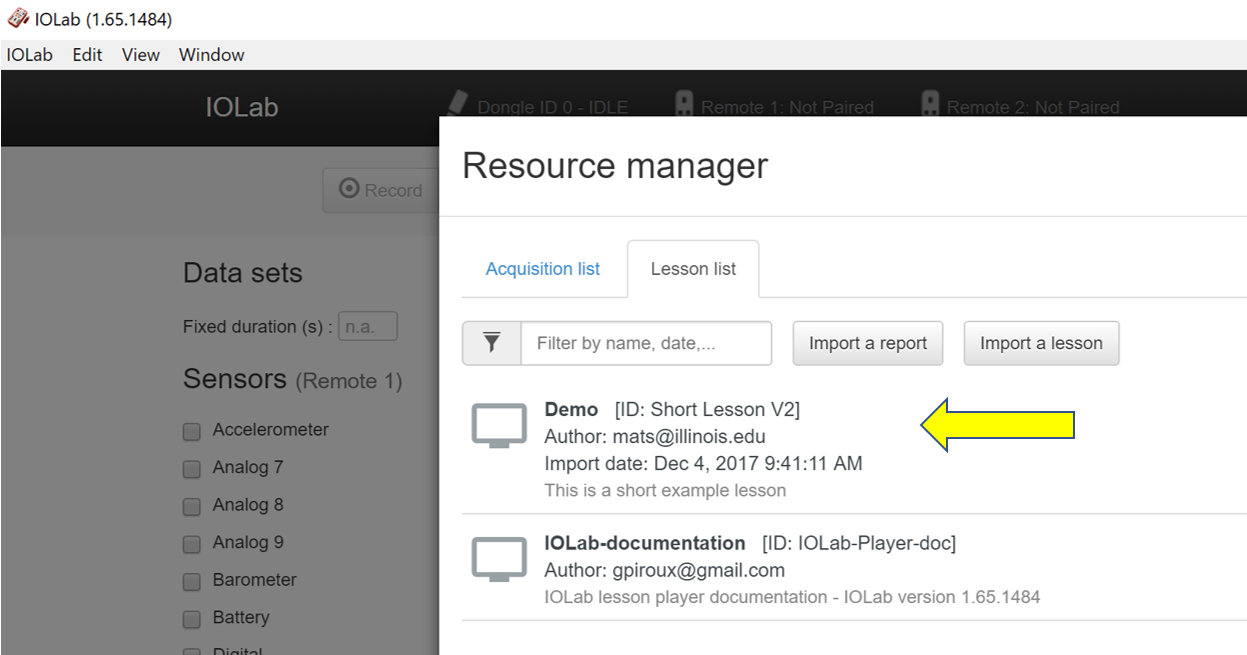
Task: Click the Import a lesson button
Action: click(x=1041, y=342)
